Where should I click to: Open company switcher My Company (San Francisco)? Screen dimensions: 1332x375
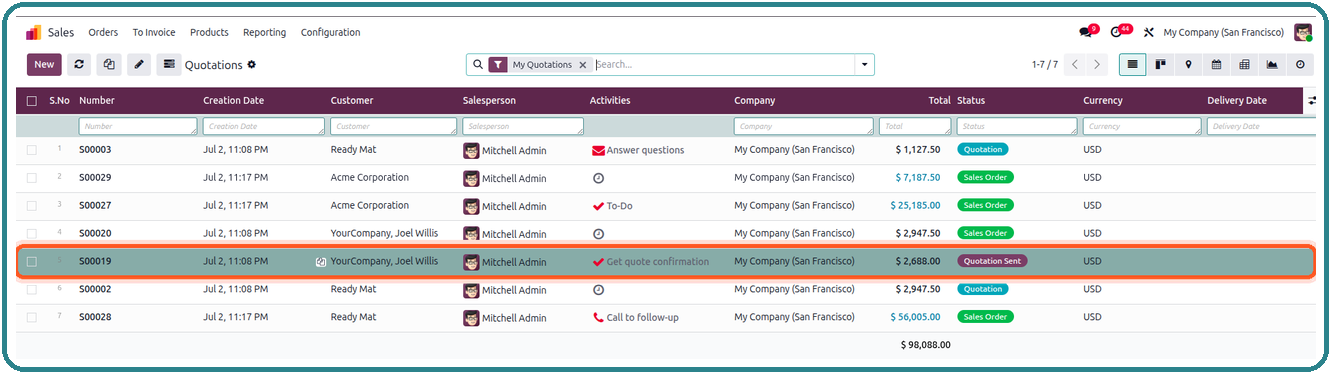click(1223, 32)
